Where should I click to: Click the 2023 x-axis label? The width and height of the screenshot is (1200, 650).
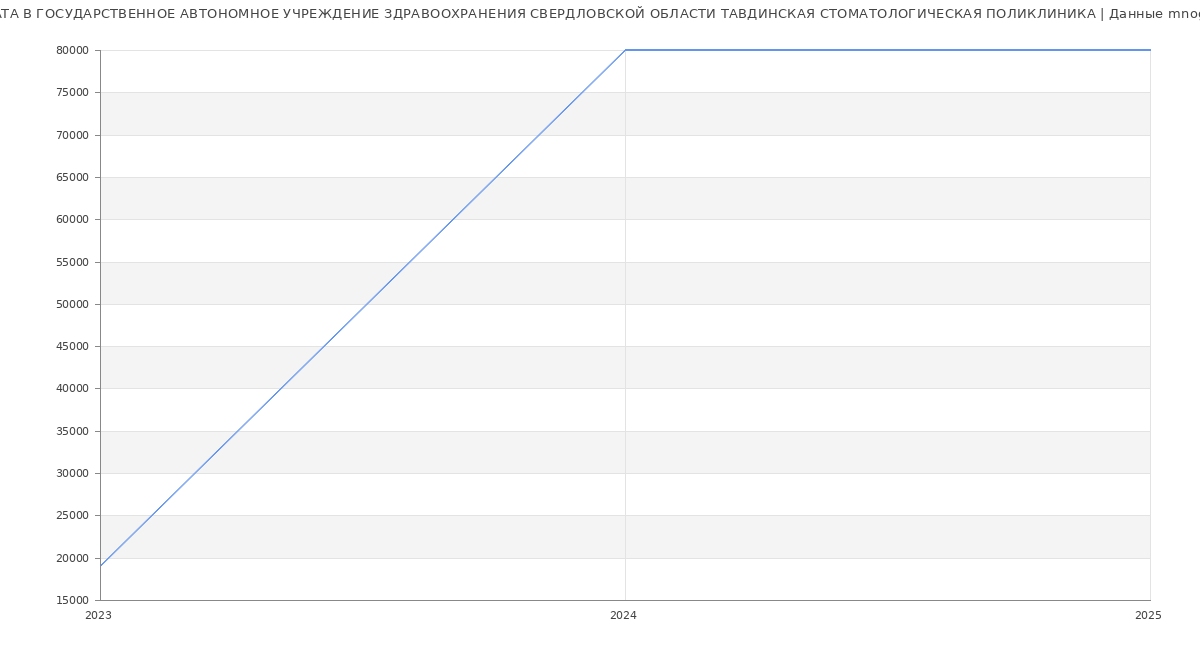point(98,615)
